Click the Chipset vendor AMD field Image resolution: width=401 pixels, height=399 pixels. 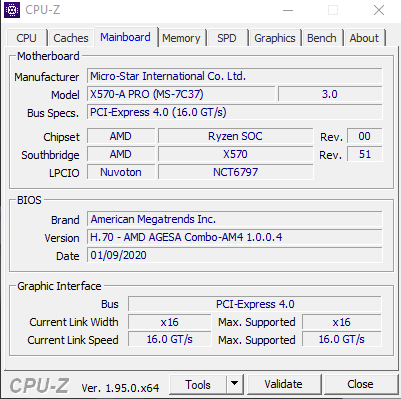(x=121, y=136)
